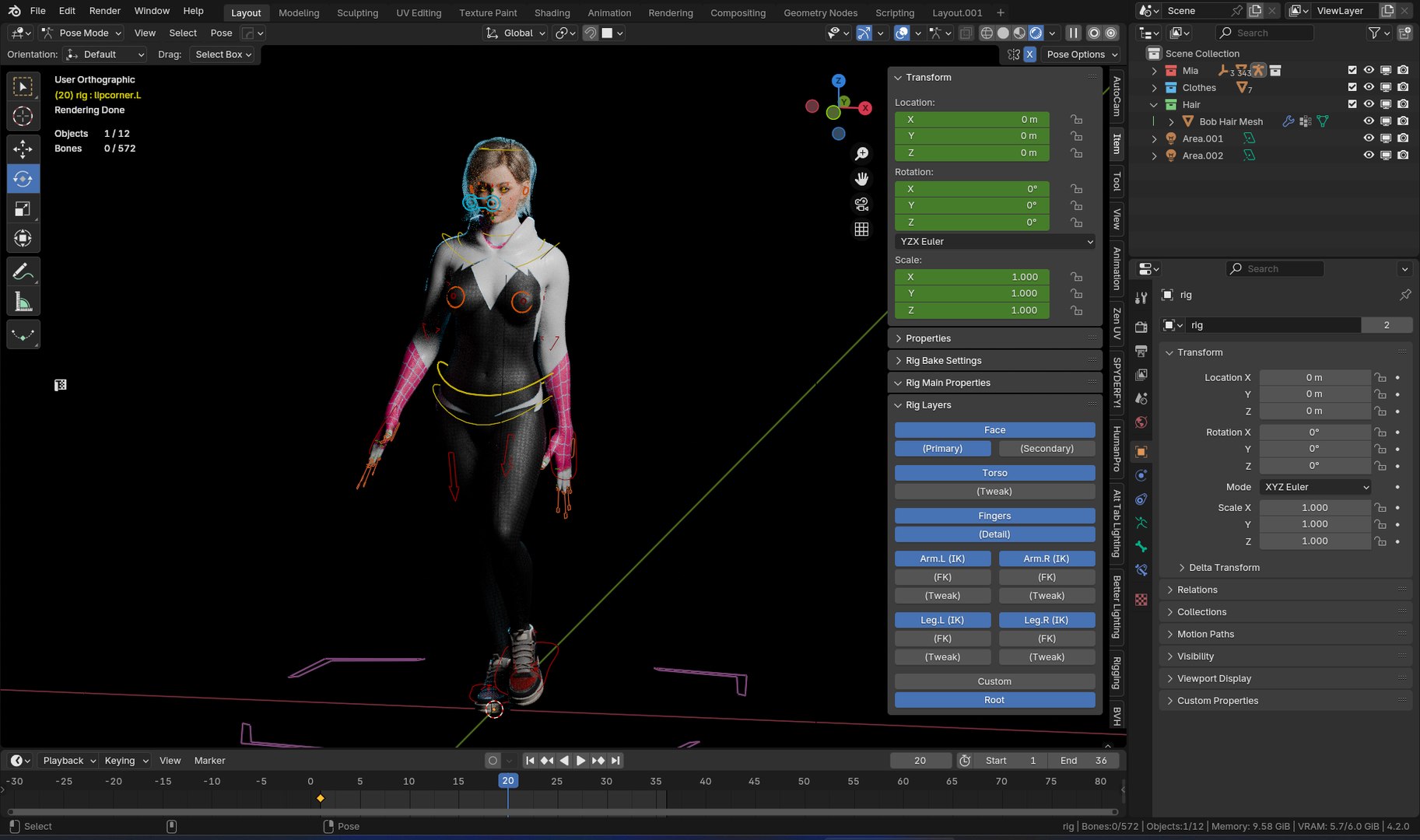
Task: Activate the Cursor tool
Action: 23,117
